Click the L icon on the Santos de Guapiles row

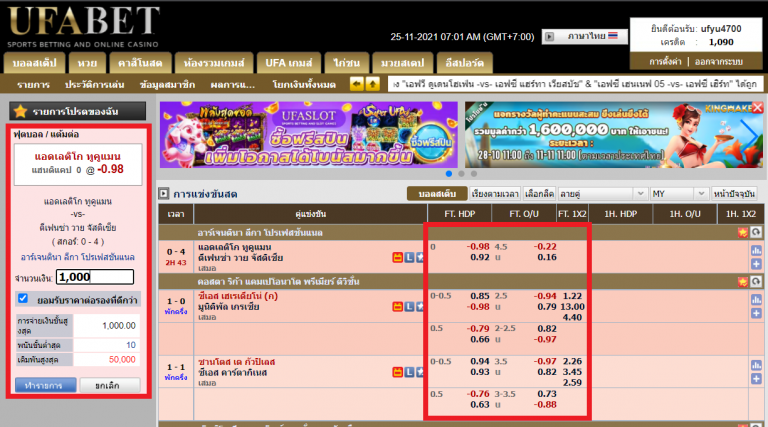409,372
